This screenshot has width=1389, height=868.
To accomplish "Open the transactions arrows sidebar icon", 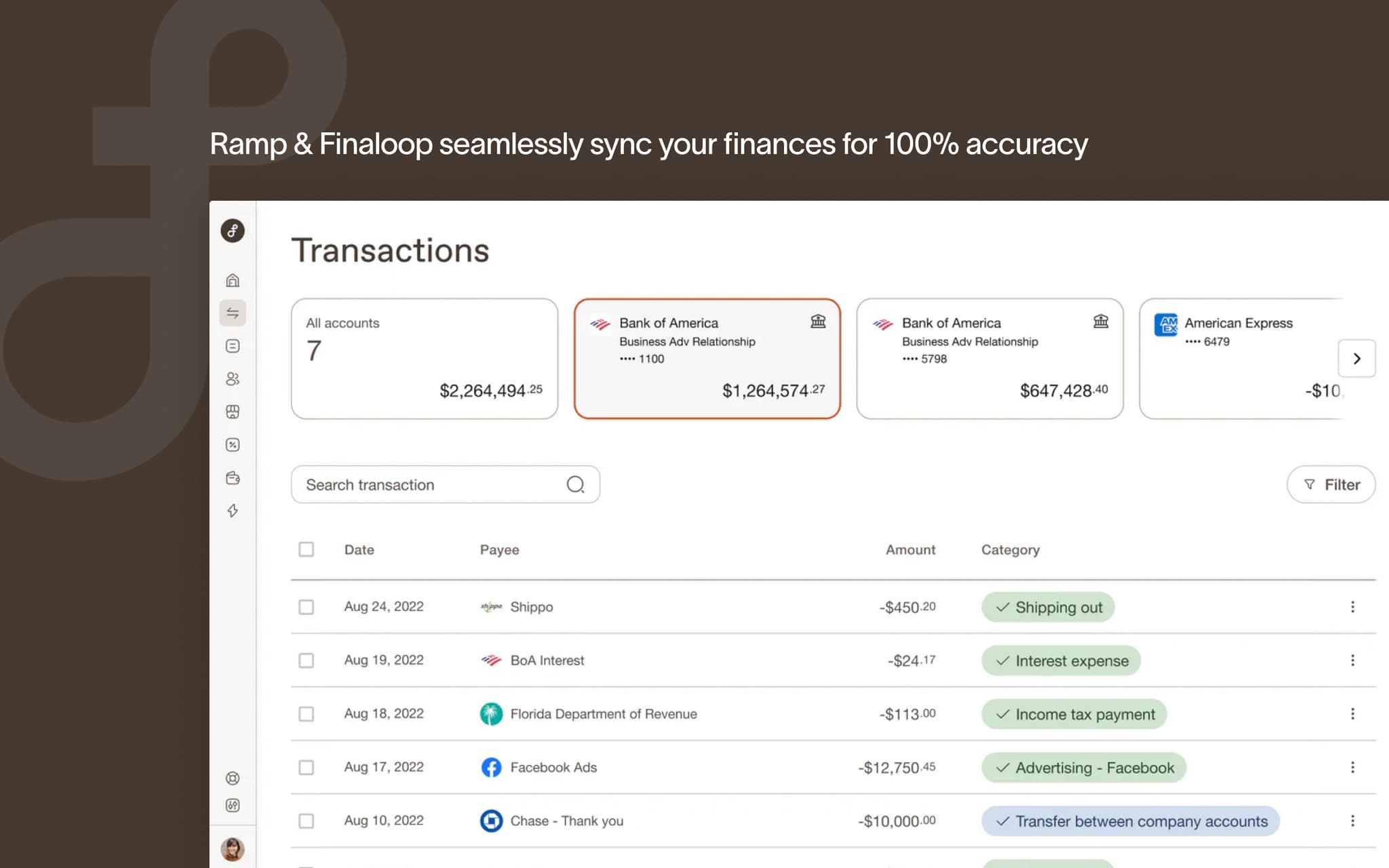I will click(x=233, y=313).
